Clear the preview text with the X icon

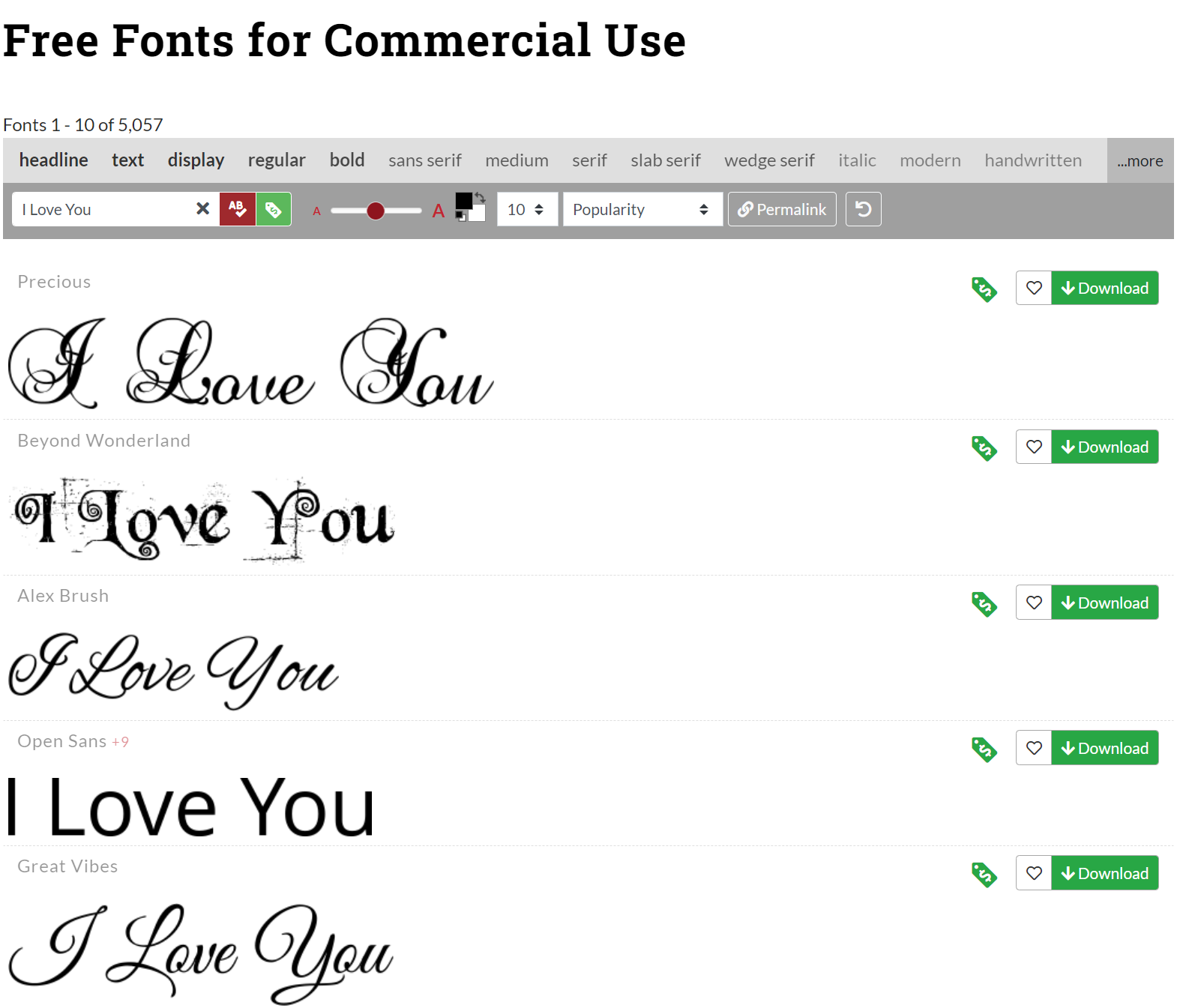(x=202, y=209)
